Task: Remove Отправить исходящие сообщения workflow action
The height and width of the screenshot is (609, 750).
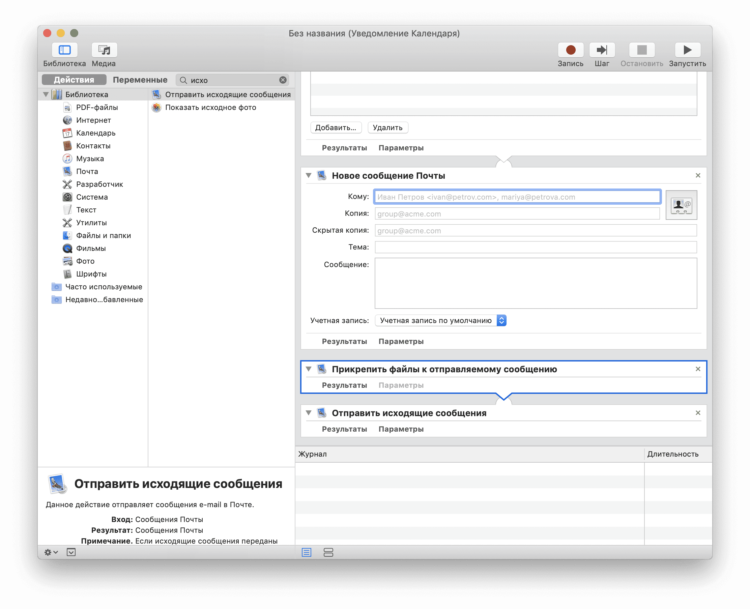Action: (x=698, y=412)
